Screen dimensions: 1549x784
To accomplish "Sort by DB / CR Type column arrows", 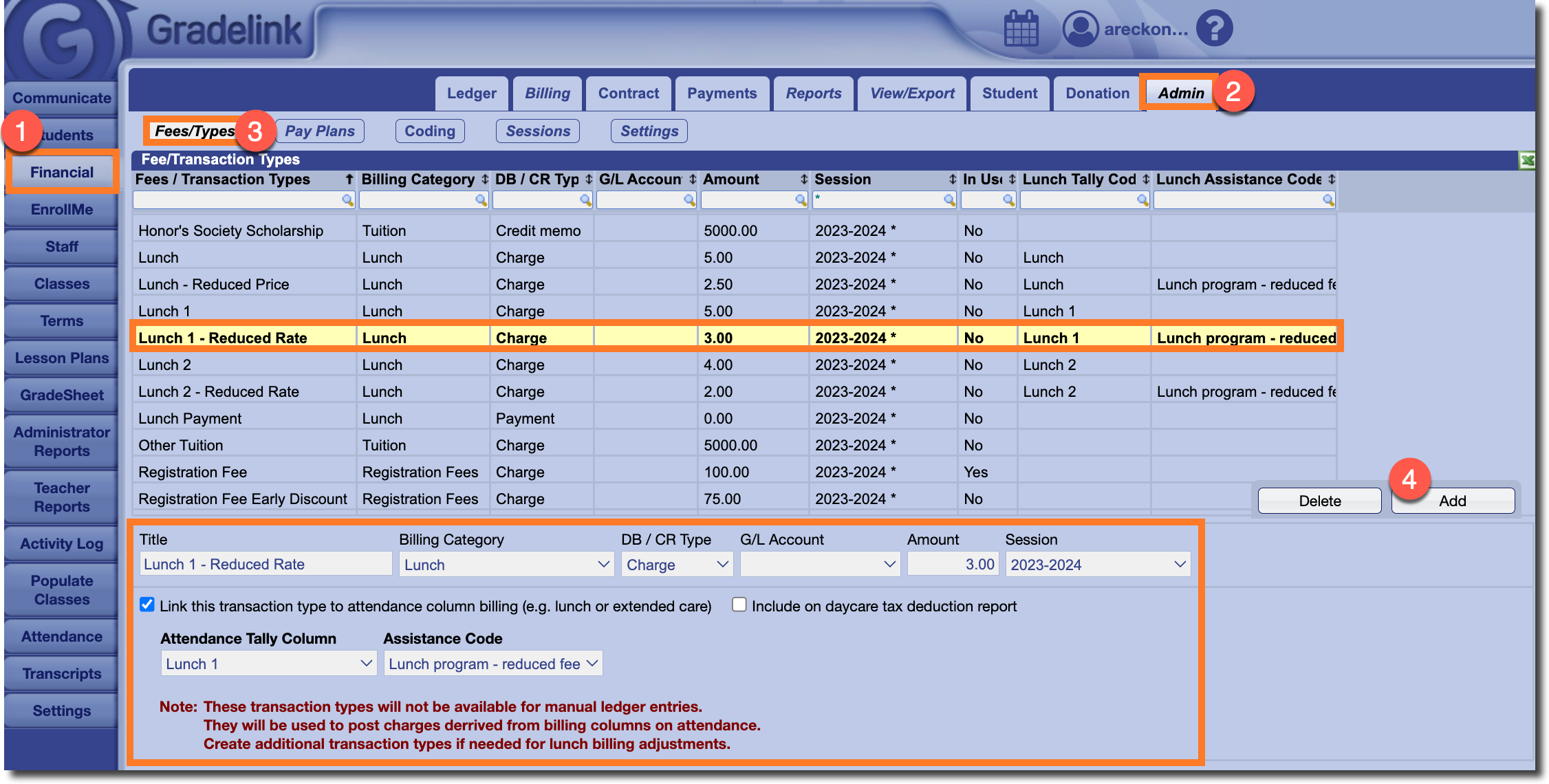I will (x=589, y=179).
